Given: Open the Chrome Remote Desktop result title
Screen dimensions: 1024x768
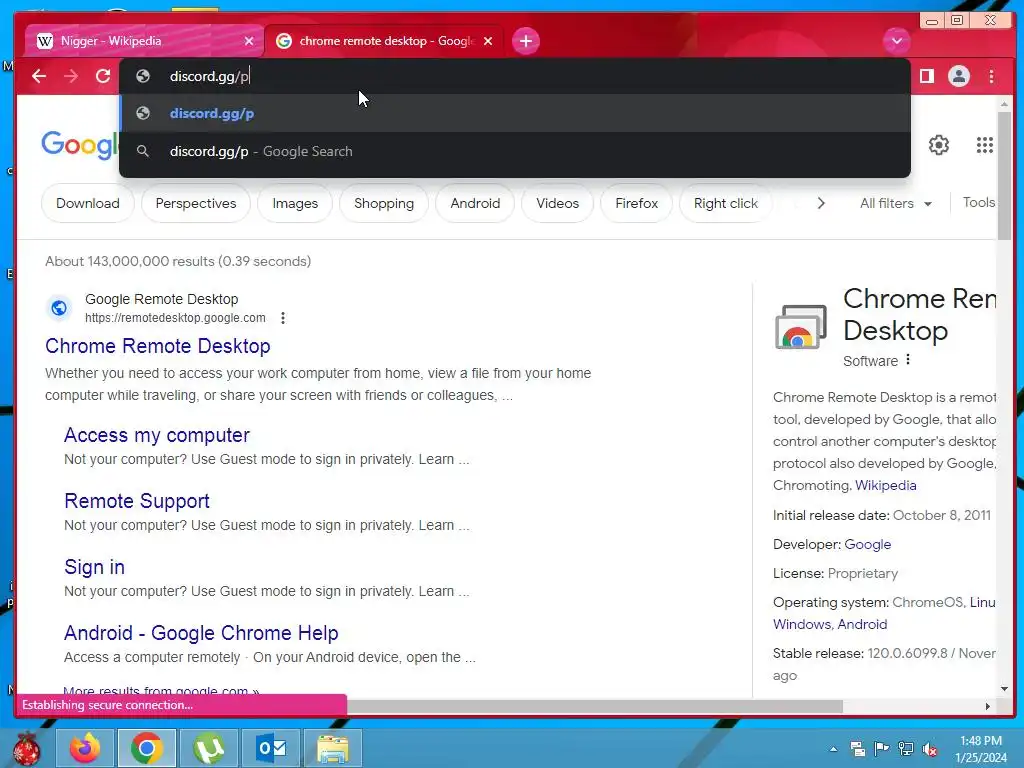Looking at the screenshot, I should [157, 345].
